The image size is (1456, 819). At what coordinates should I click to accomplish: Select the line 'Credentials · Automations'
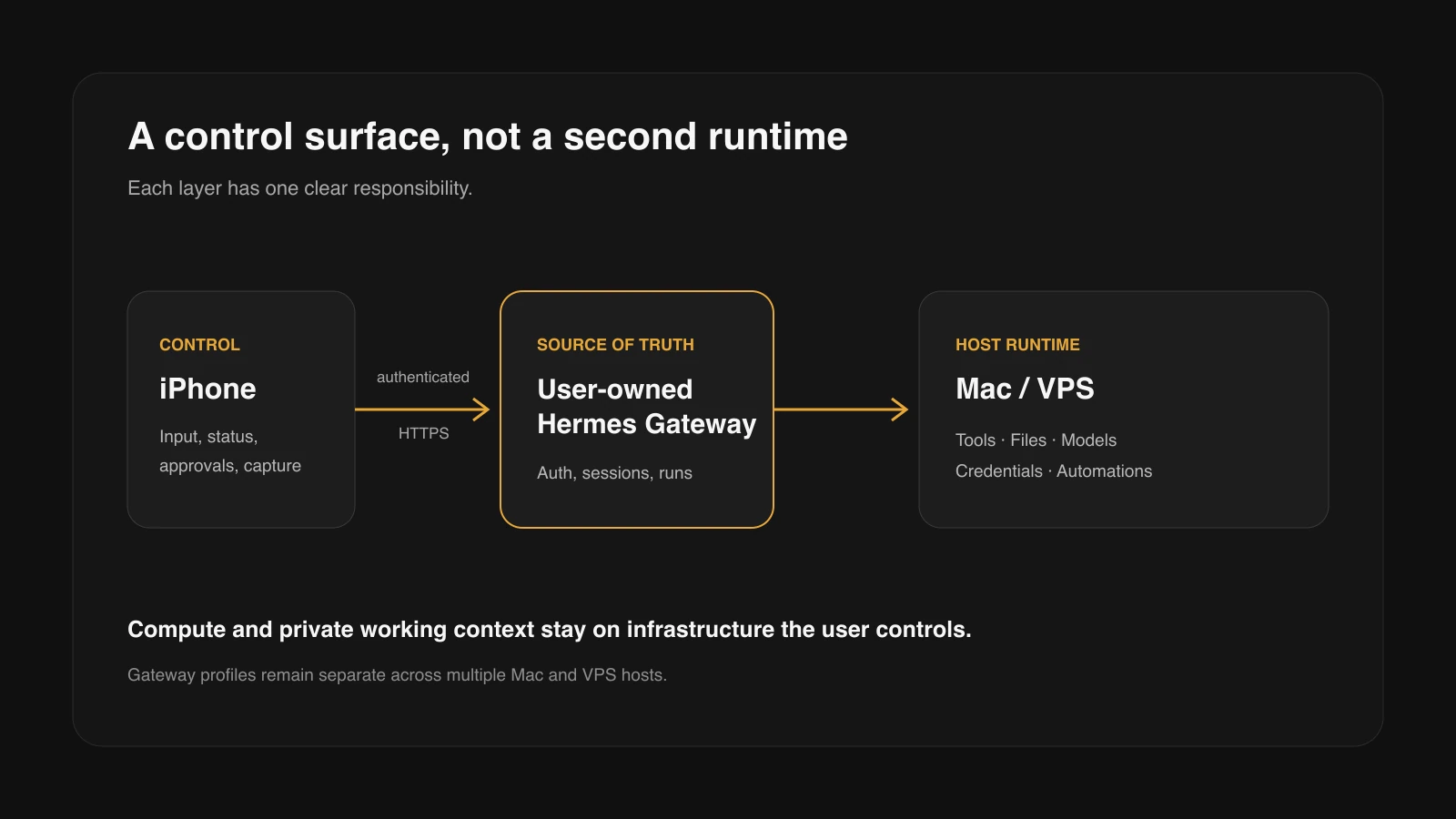(1054, 471)
